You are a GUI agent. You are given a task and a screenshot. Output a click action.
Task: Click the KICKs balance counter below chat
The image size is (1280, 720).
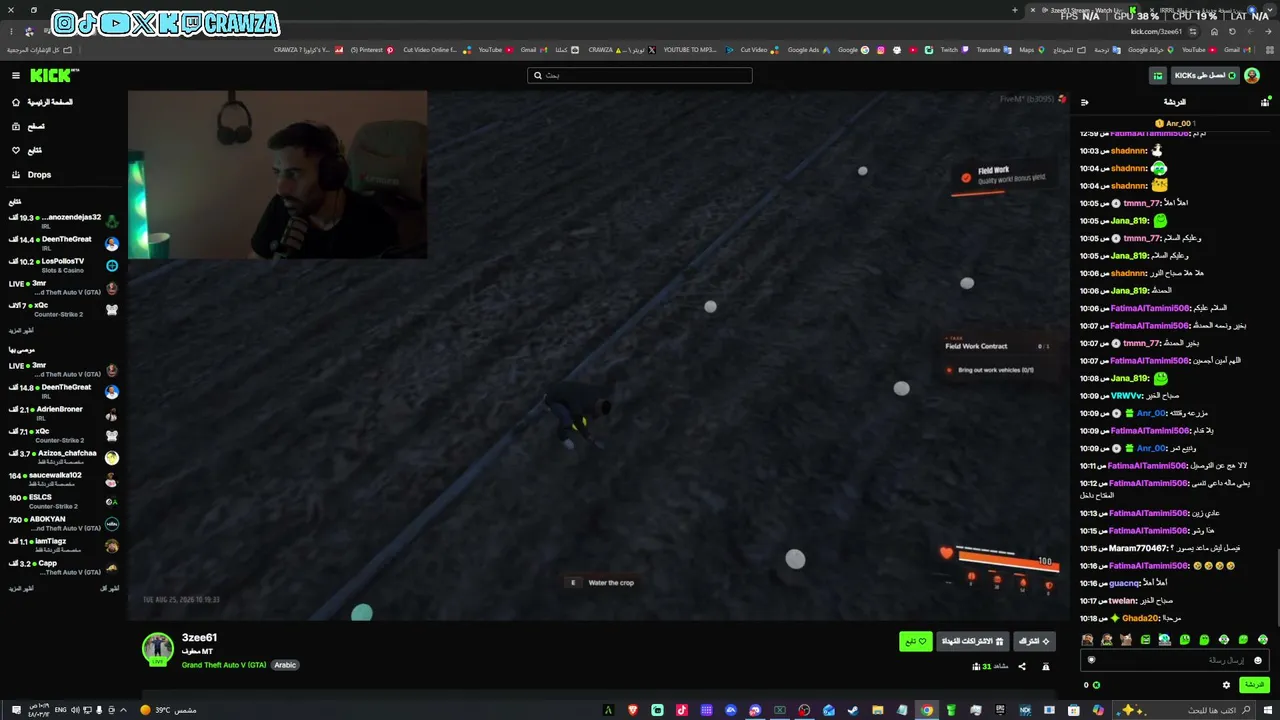tap(1091, 685)
